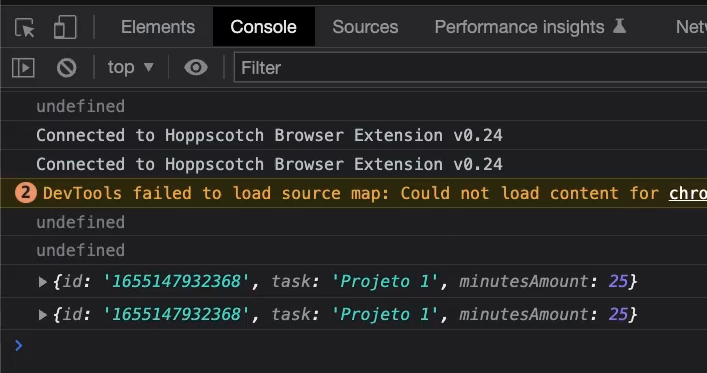
Task: Click the DevTools failed to load warning
Action: [354, 193]
